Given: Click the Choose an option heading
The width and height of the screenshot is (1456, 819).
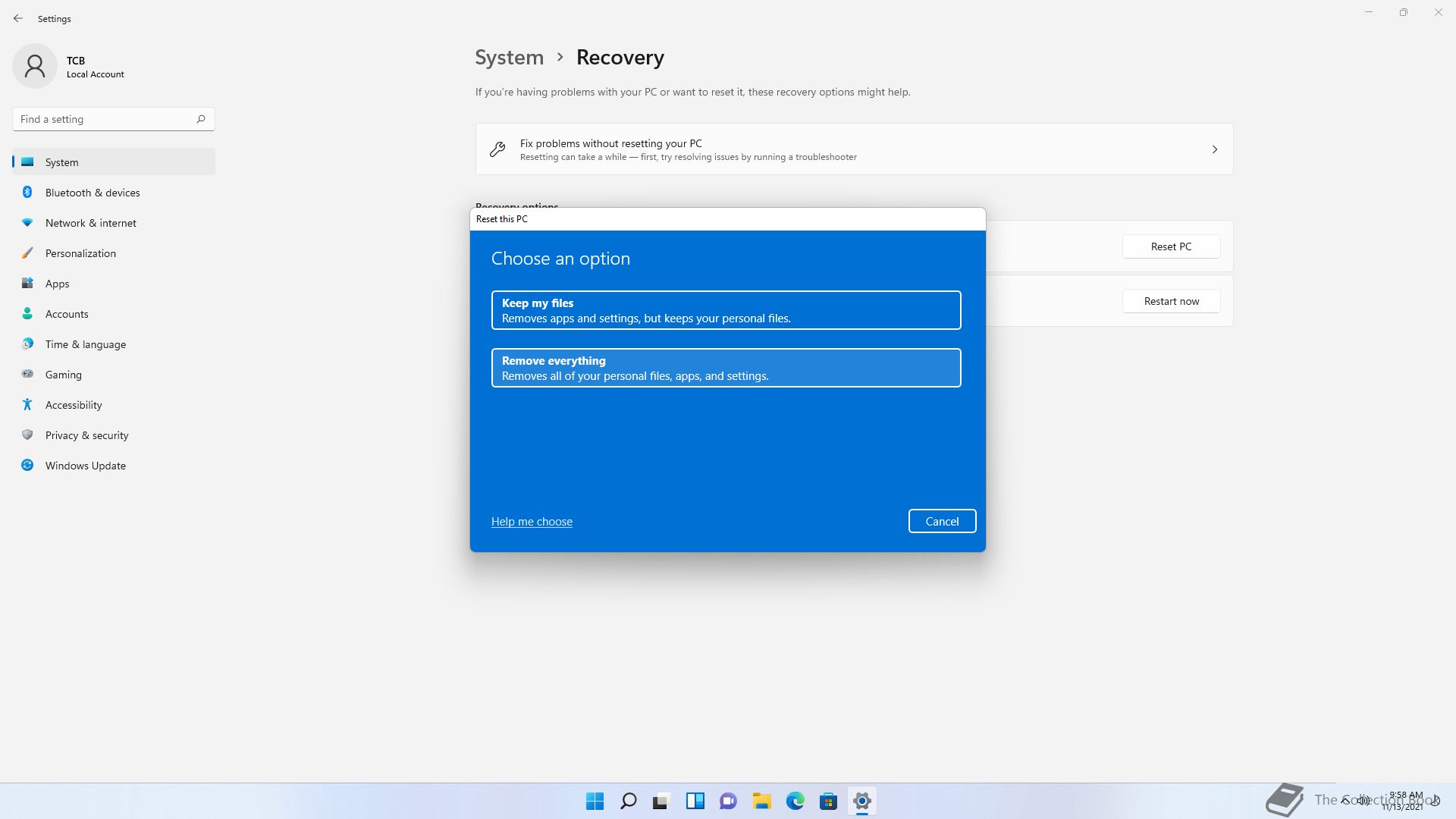Looking at the screenshot, I should (x=560, y=259).
